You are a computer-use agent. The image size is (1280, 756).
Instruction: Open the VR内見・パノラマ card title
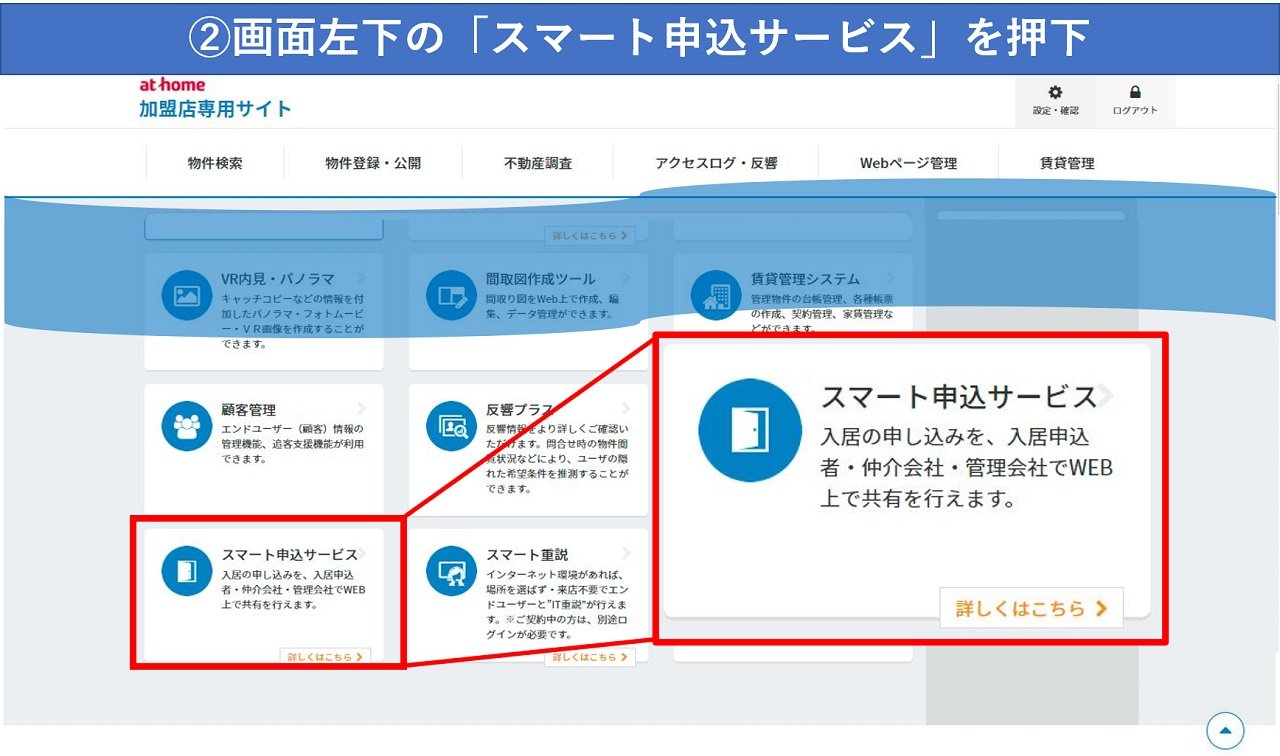click(x=278, y=279)
